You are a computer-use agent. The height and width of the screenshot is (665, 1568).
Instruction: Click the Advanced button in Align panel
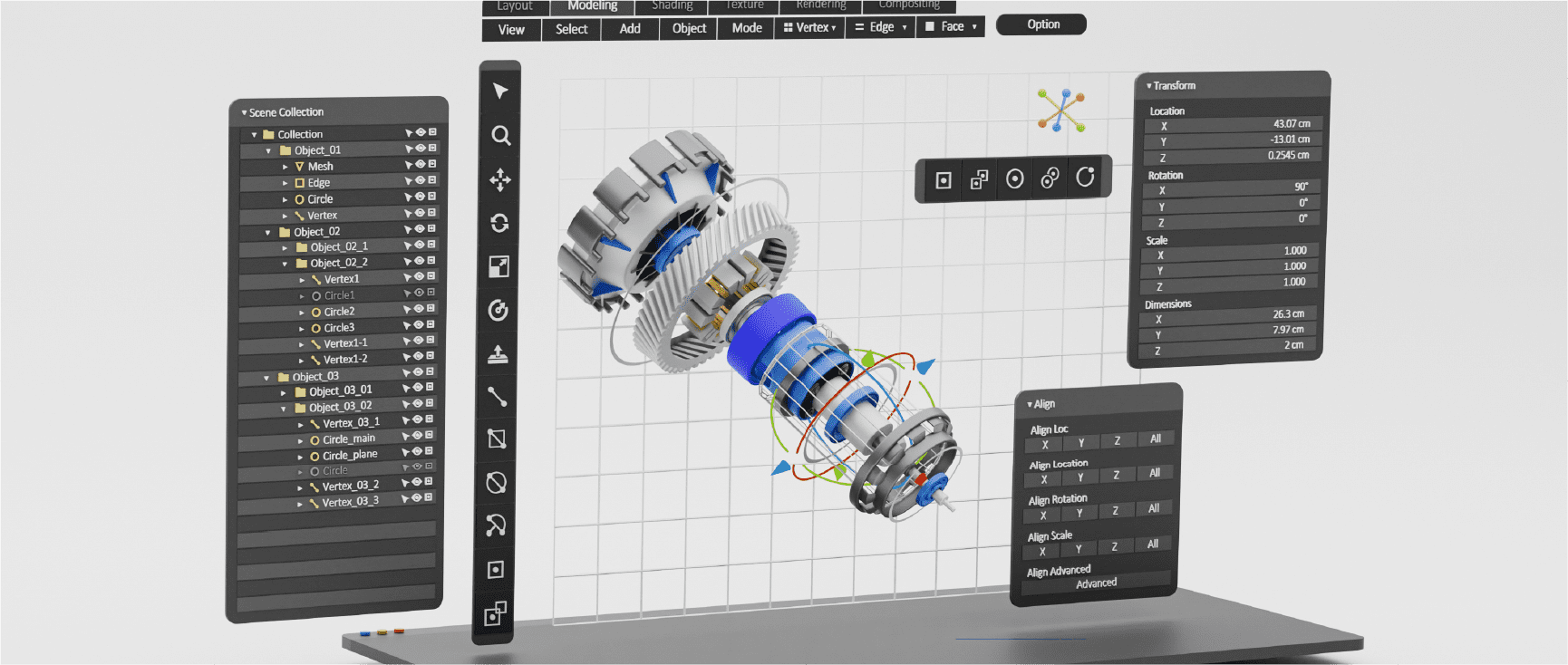pyautogui.click(x=1096, y=583)
